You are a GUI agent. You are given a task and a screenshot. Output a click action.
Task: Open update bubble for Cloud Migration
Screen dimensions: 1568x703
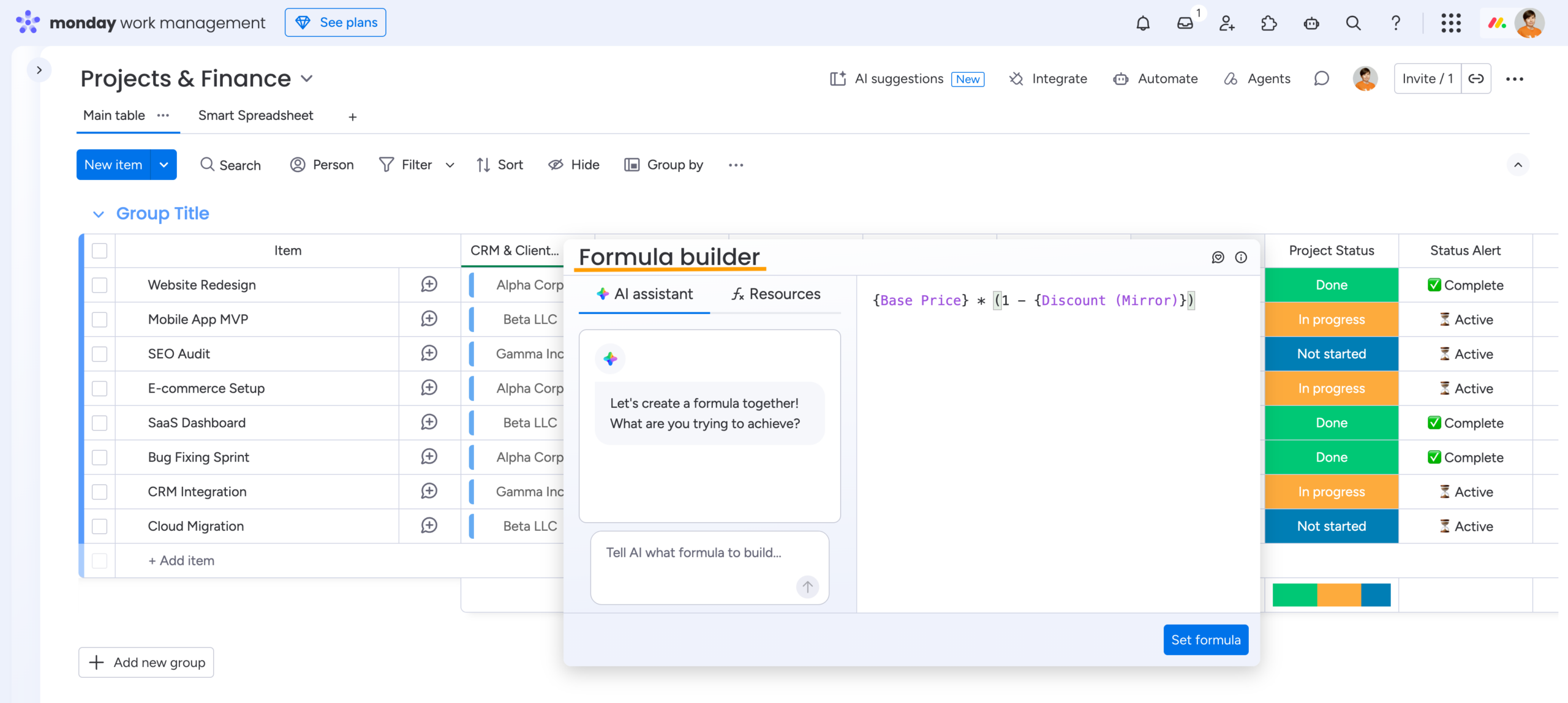coord(429,525)
